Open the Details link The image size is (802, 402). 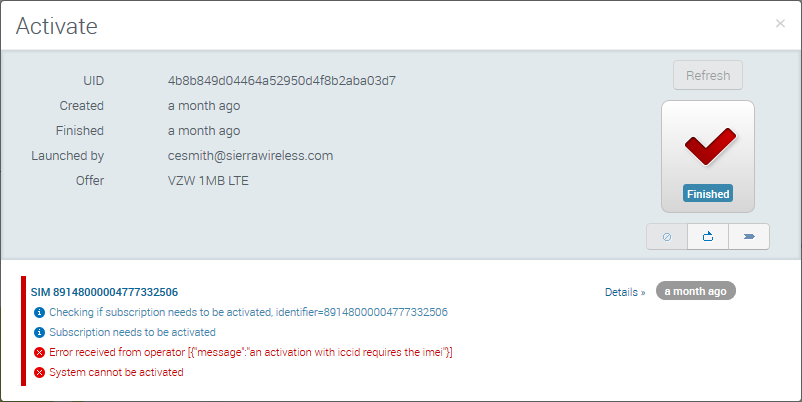point(625,292)
